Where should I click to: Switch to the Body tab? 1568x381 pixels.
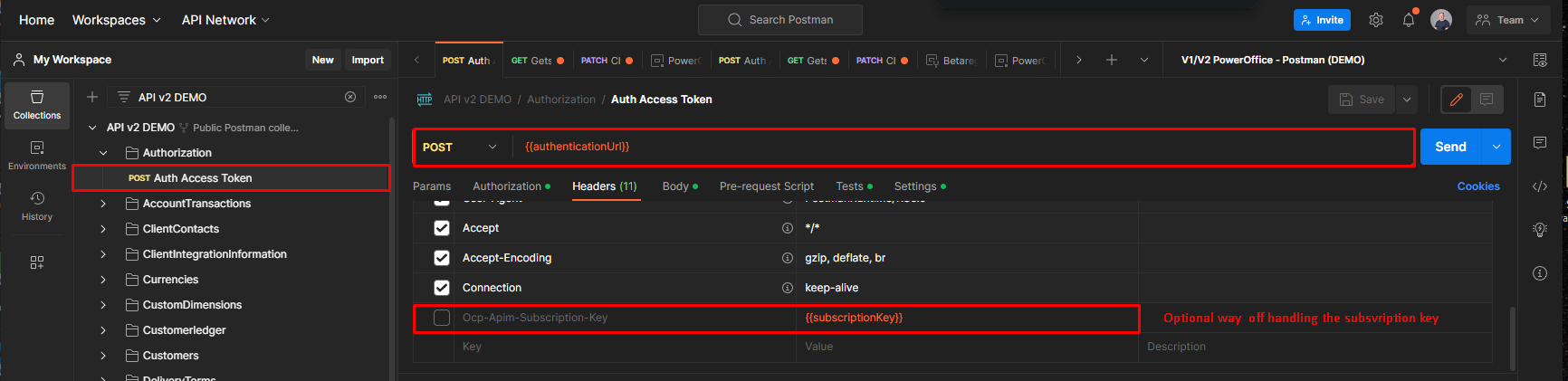click(675, 186)
